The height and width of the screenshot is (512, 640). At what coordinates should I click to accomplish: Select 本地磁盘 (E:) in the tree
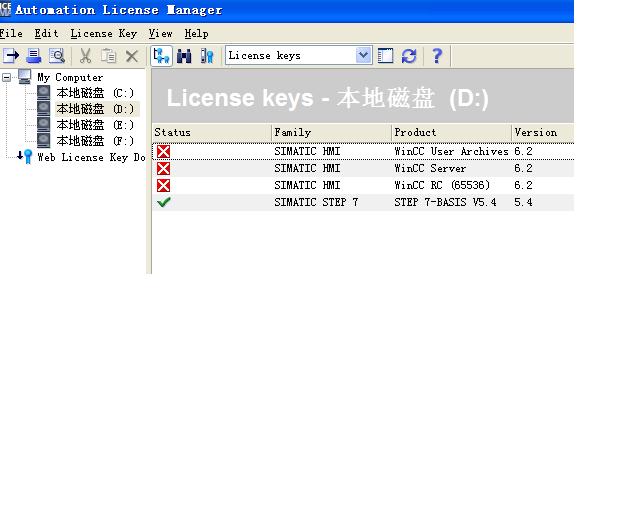[x=95, y=125]
